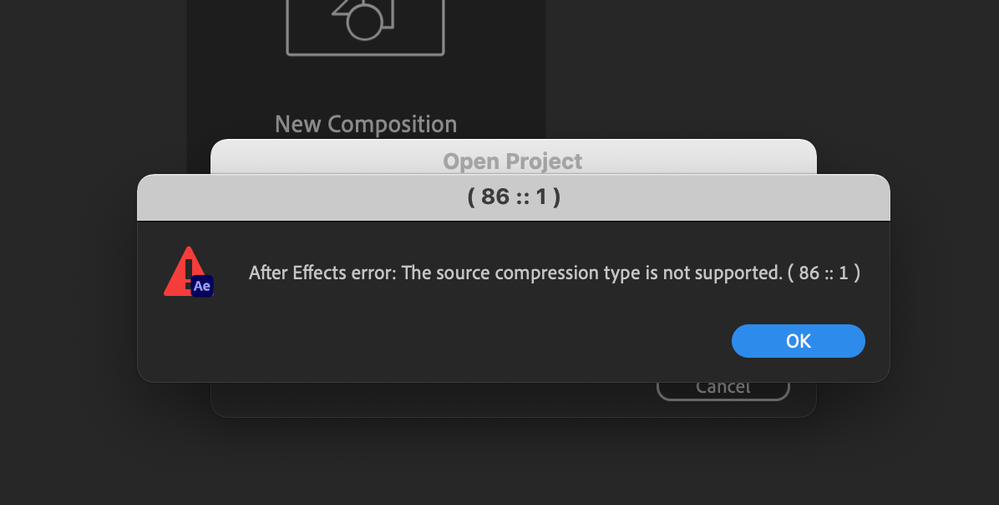This screenshot has height=505, width=999.
Task: Click the Open Project dialog title bar
Action: click(x=512, y=160)
